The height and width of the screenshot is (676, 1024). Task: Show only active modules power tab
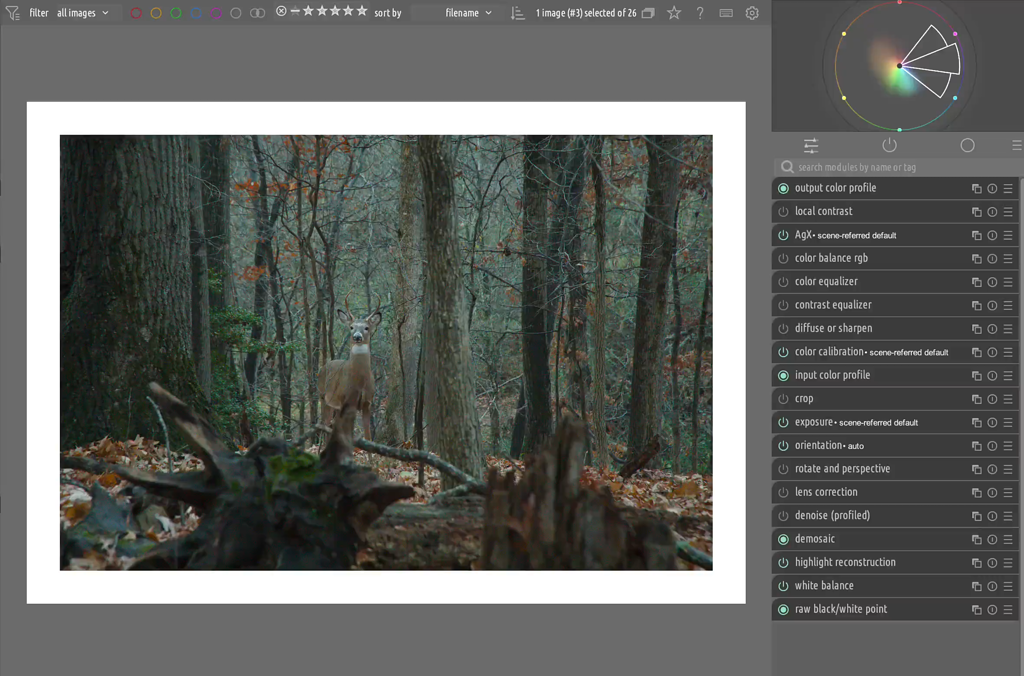pos(889,145)
